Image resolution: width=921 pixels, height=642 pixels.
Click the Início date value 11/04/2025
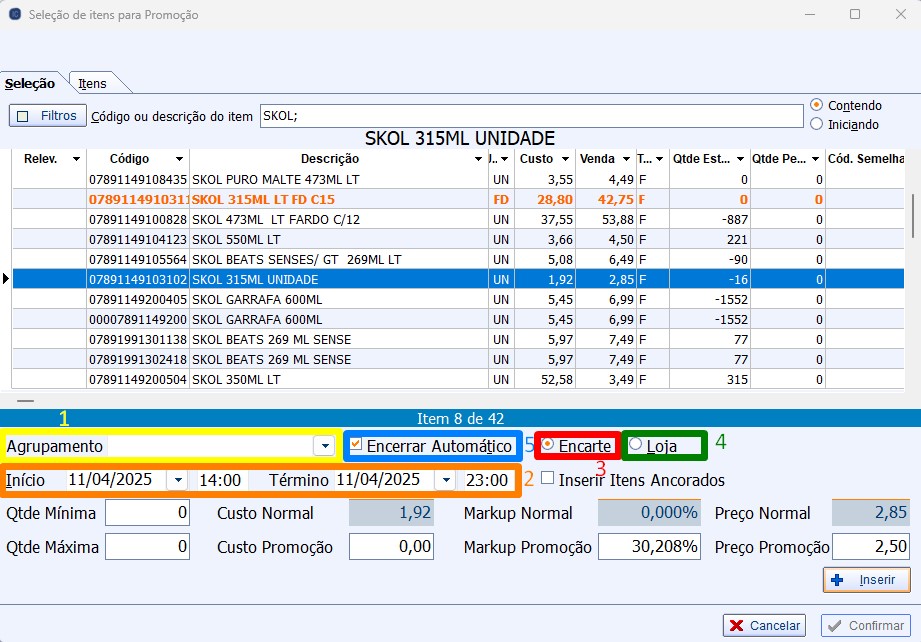pyautogui.click(x=110, y=480)
